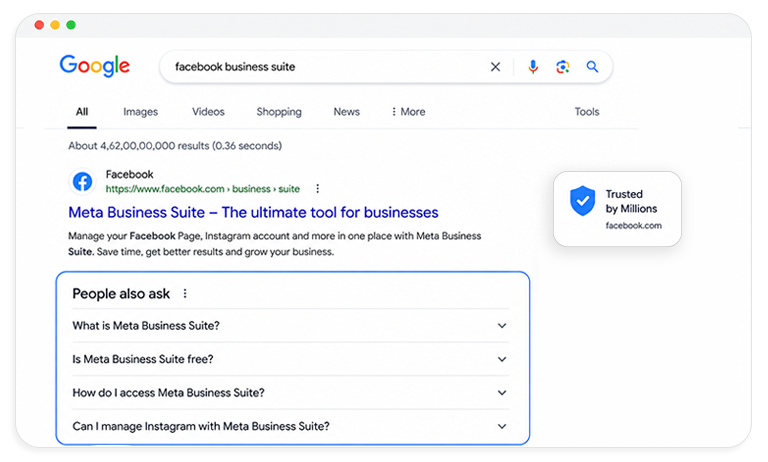
Task: Click the result snippet description text
Action: click(274, 243)
